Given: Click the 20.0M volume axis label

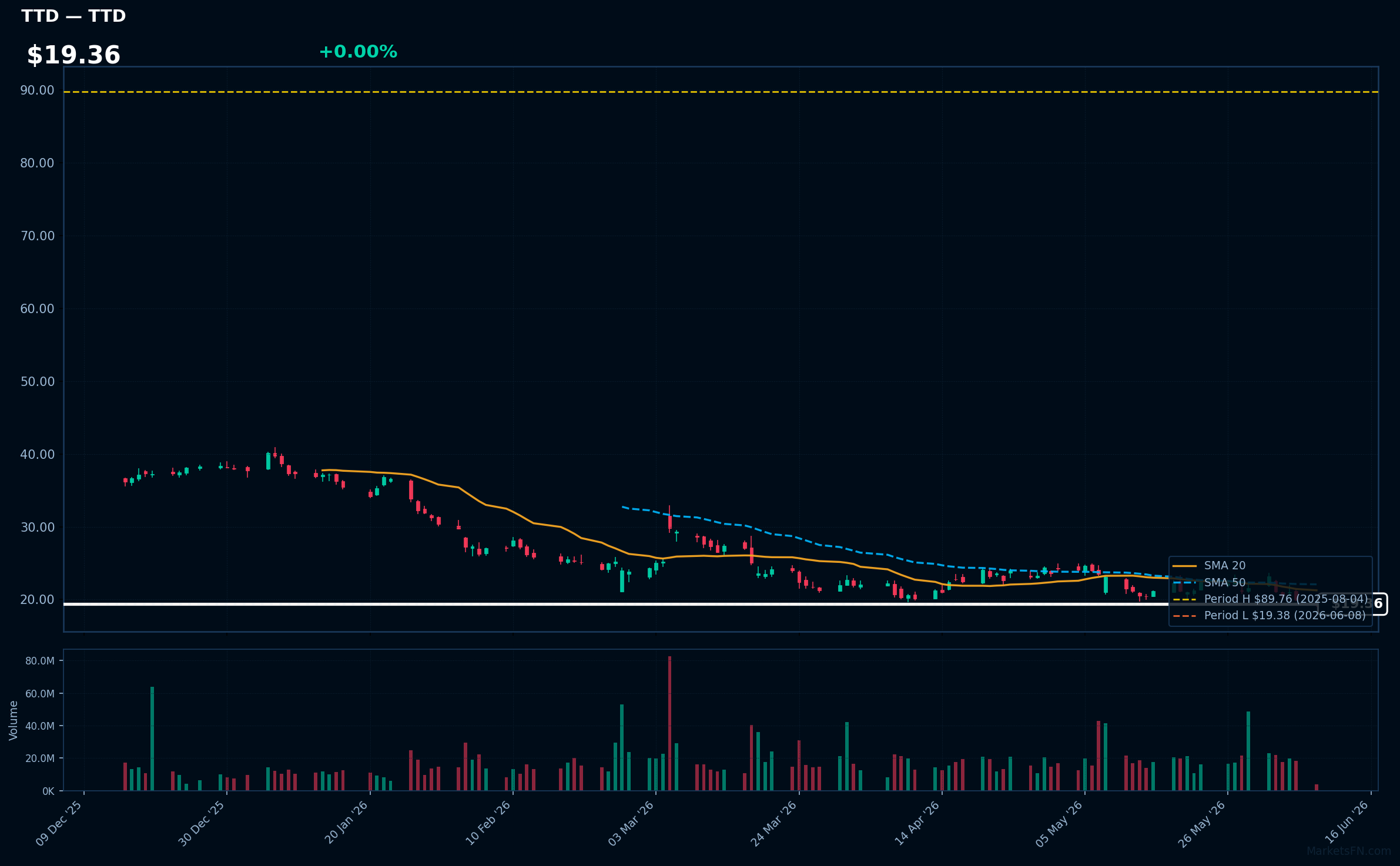Looking at the screenshot, I should click(x=40, y=758).
